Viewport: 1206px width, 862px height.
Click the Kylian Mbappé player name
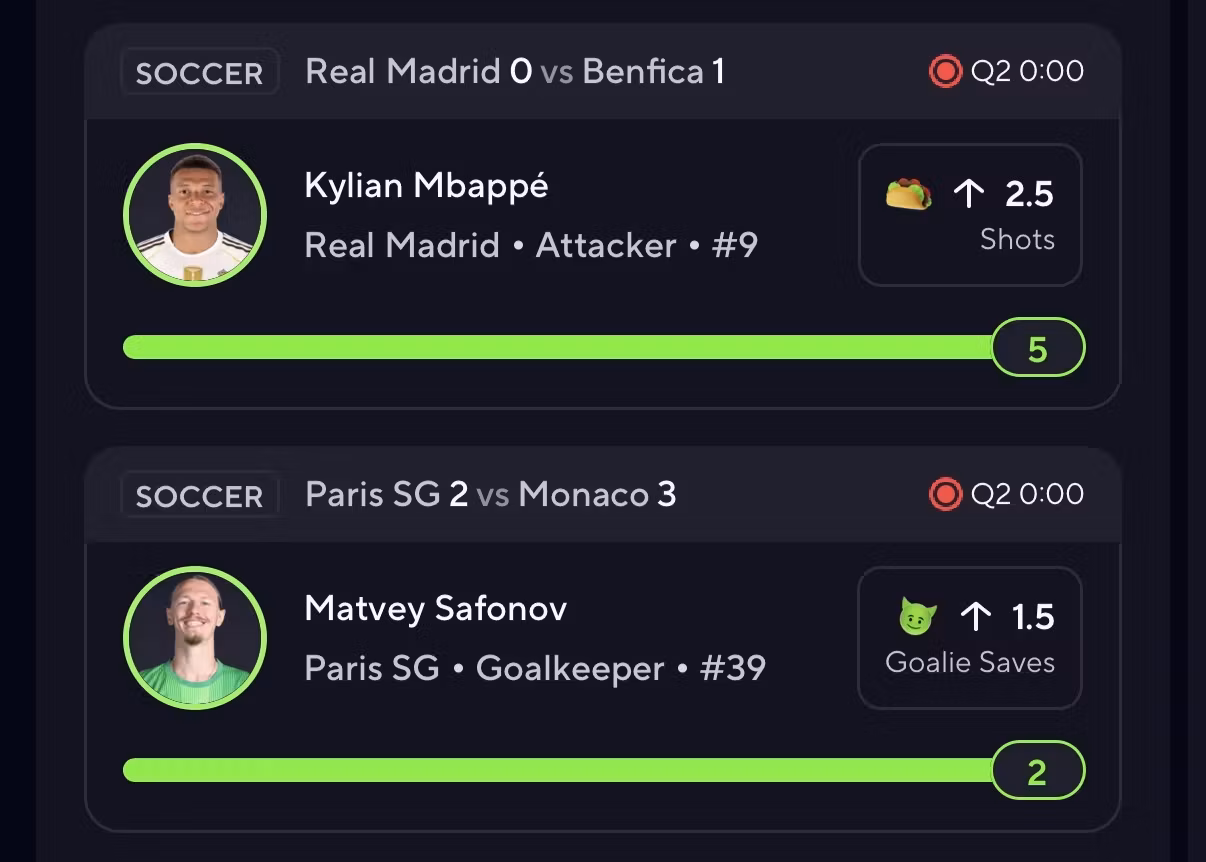426,186
